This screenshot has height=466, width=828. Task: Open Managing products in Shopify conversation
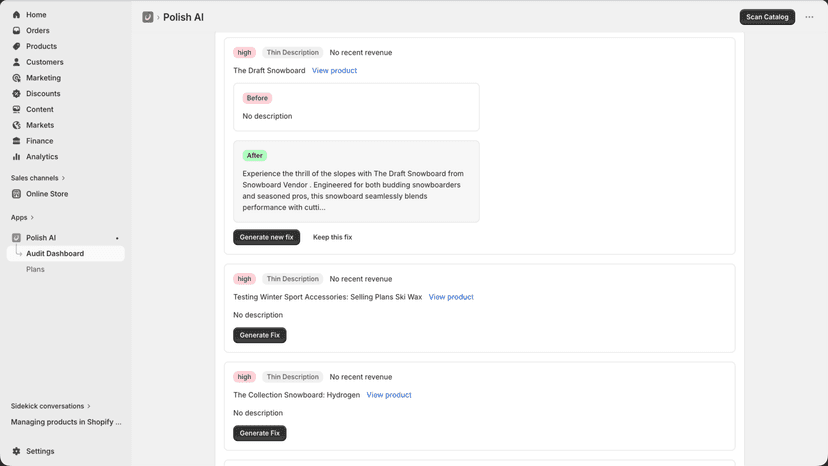tap(66, 422)
